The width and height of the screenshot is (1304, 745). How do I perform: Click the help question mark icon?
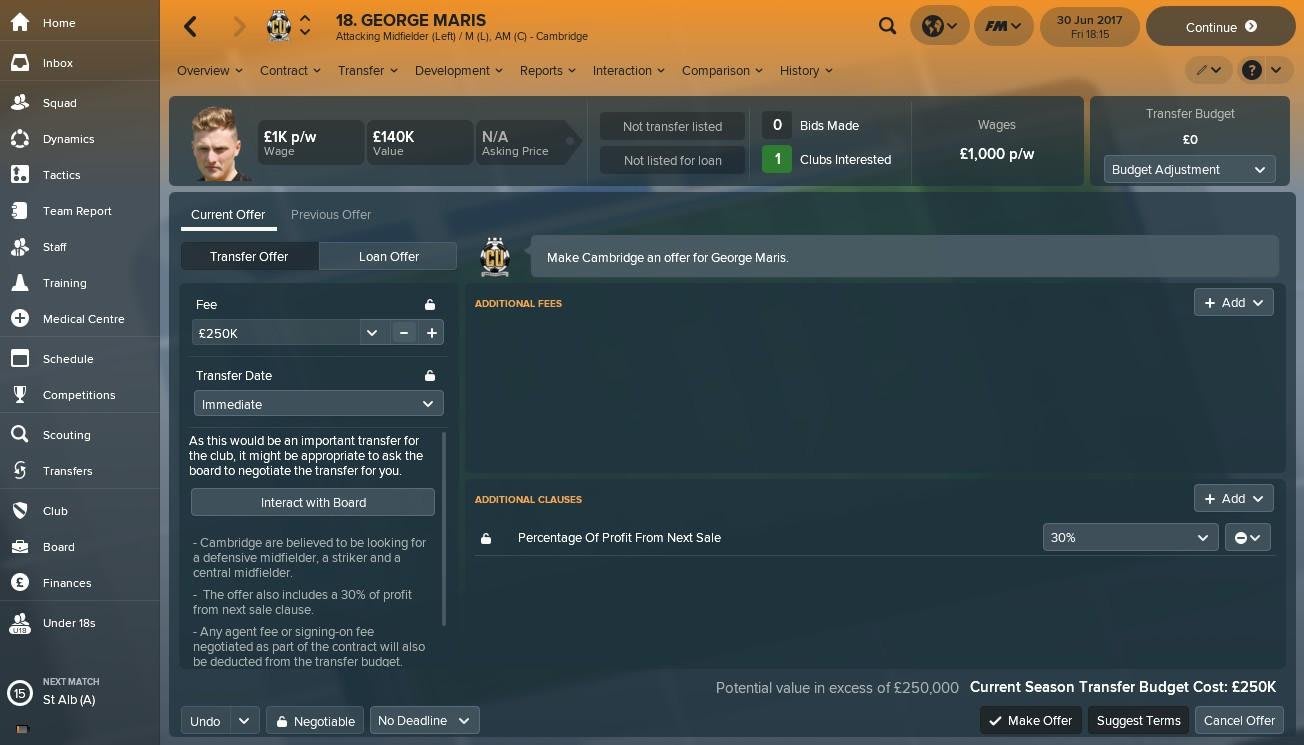[1251, 70]
